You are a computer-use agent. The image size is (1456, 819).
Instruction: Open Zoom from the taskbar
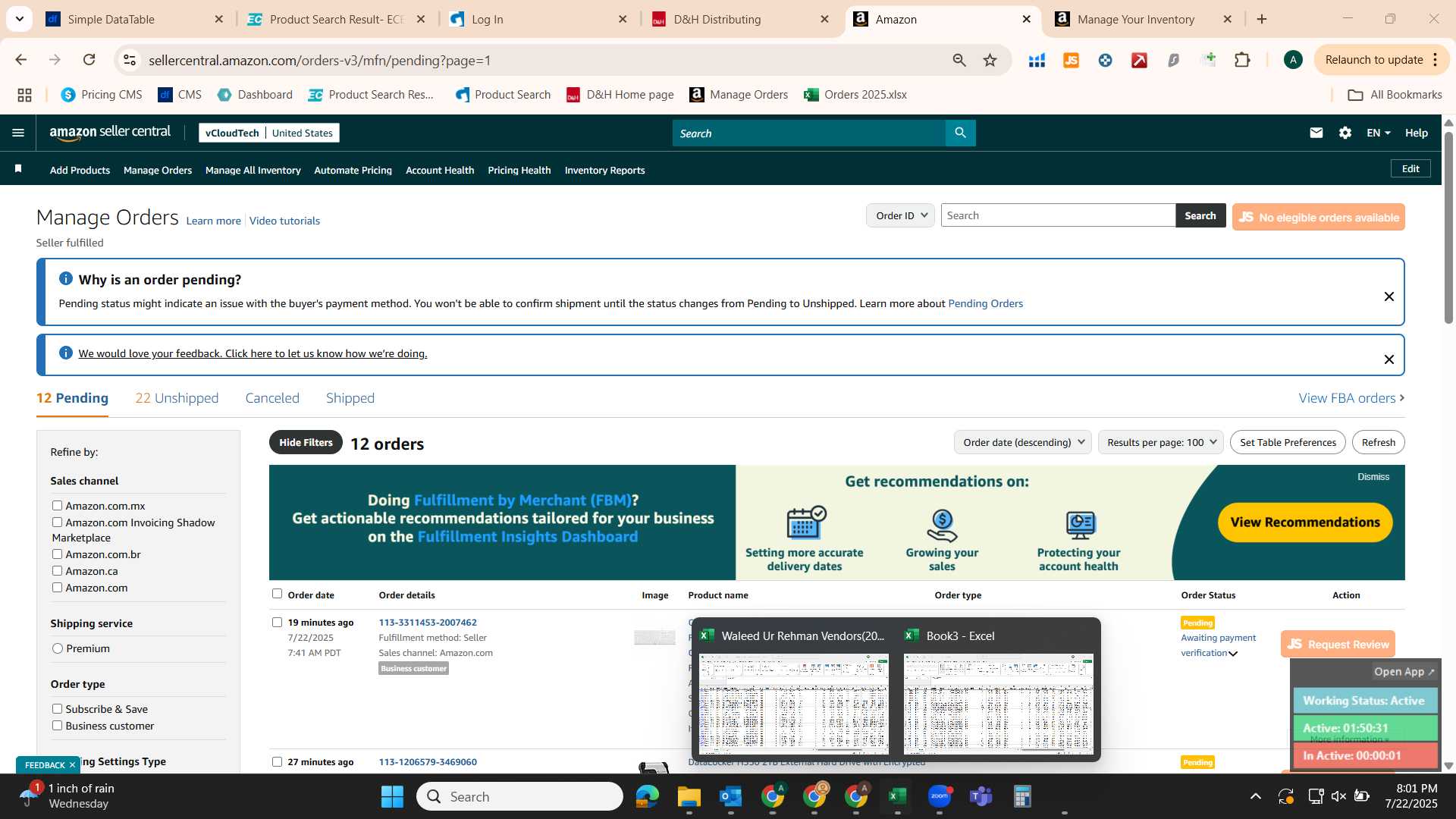pos(939,796)
